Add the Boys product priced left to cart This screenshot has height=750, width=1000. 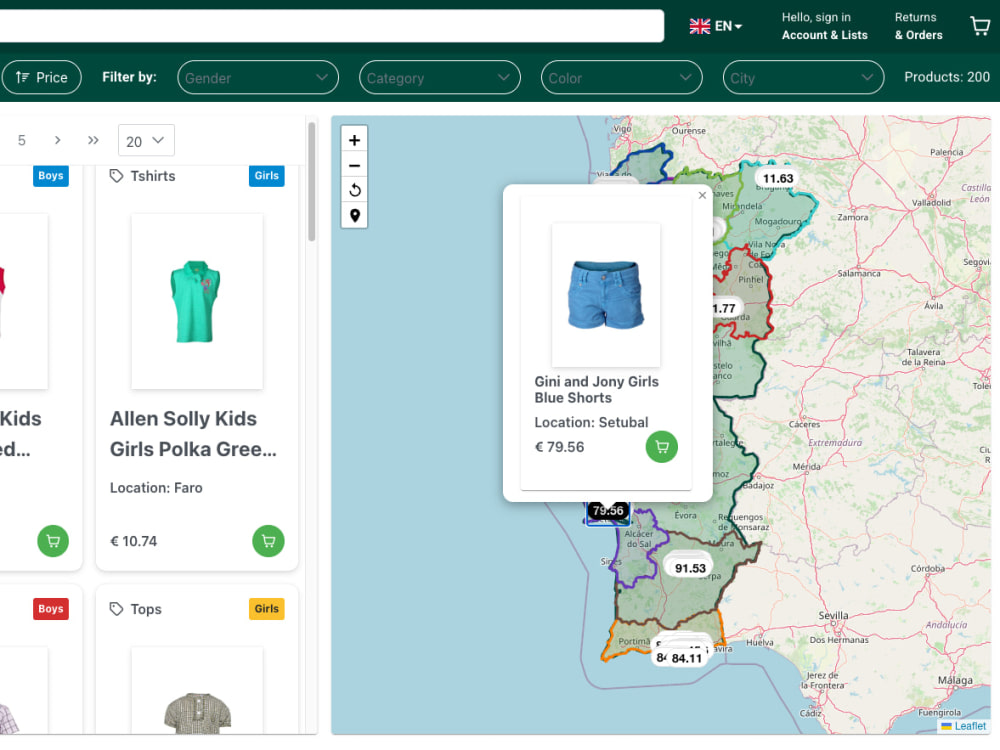(x=53, y=541)
